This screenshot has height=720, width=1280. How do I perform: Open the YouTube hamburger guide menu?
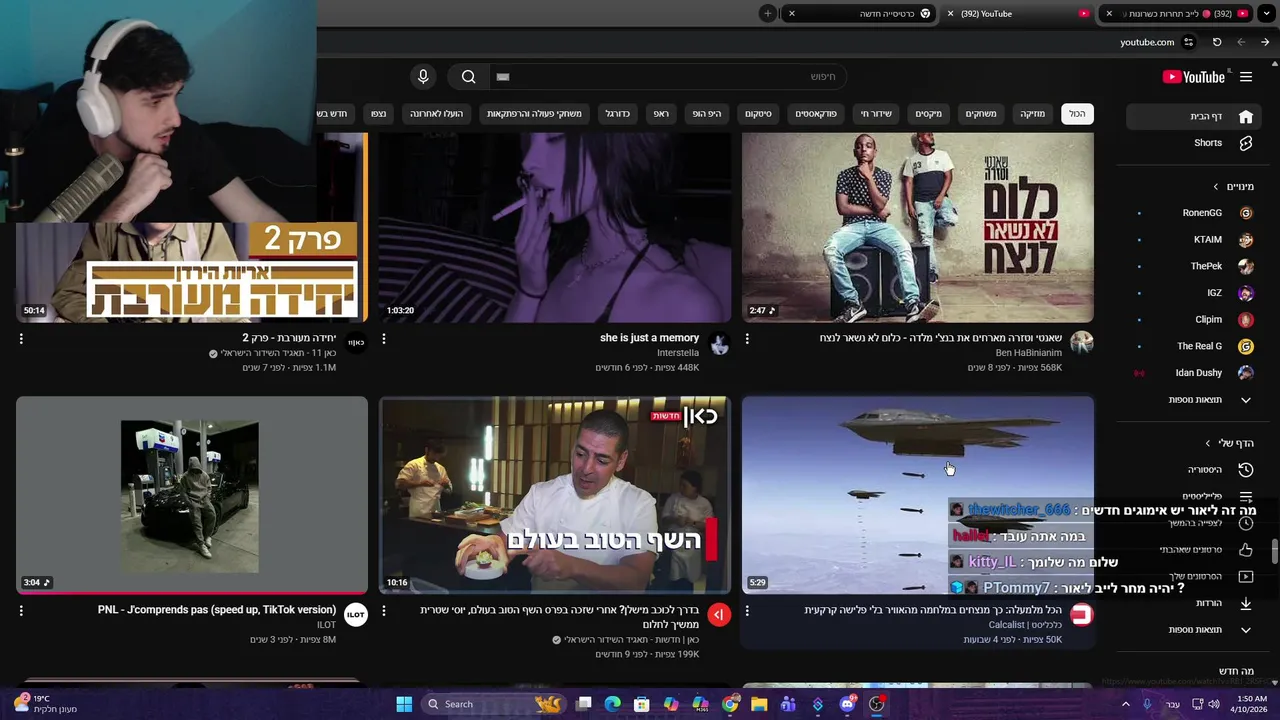tap(1246, 77)
